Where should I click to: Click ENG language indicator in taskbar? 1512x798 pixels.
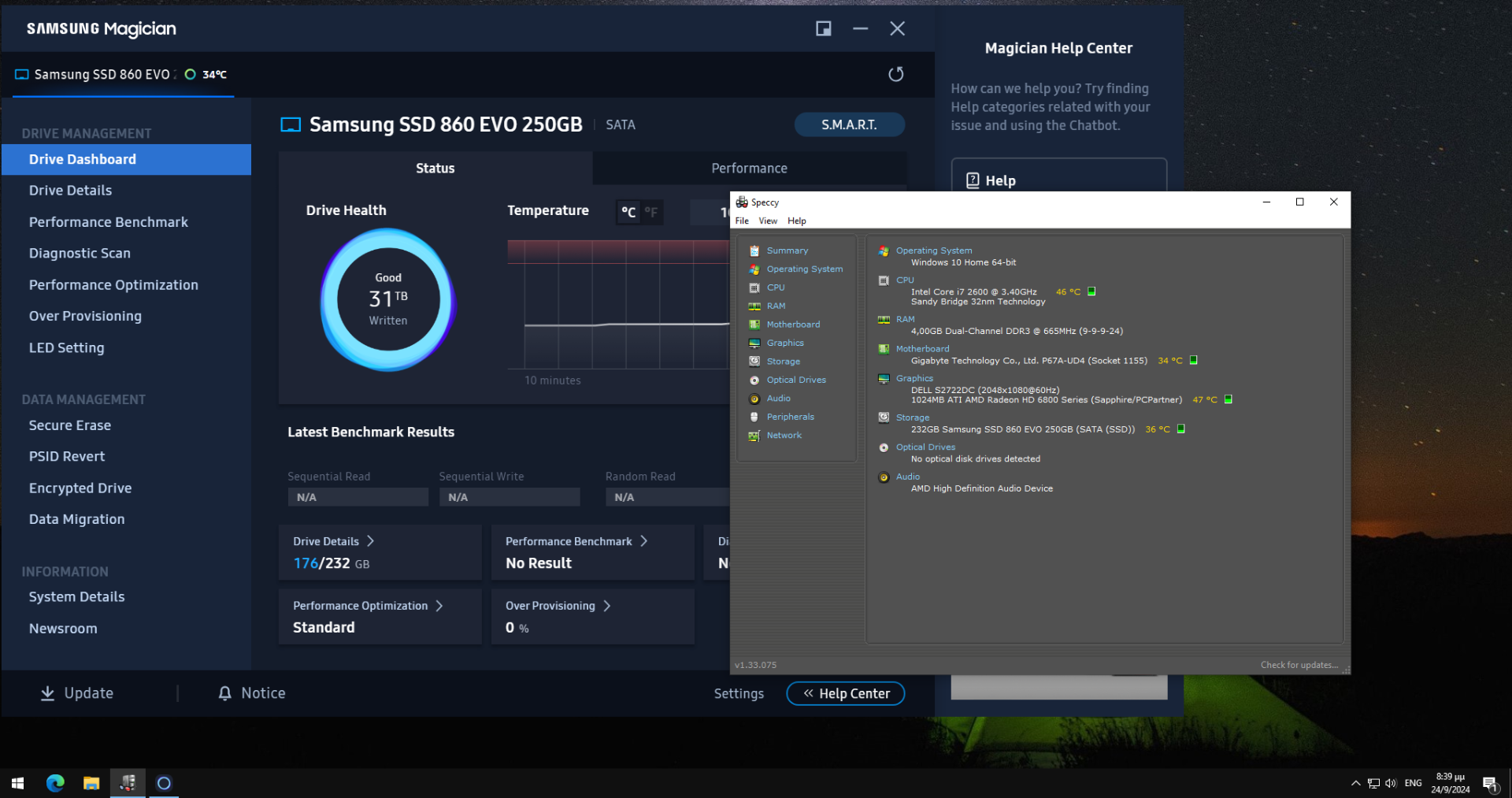(x=1414, y=783)
